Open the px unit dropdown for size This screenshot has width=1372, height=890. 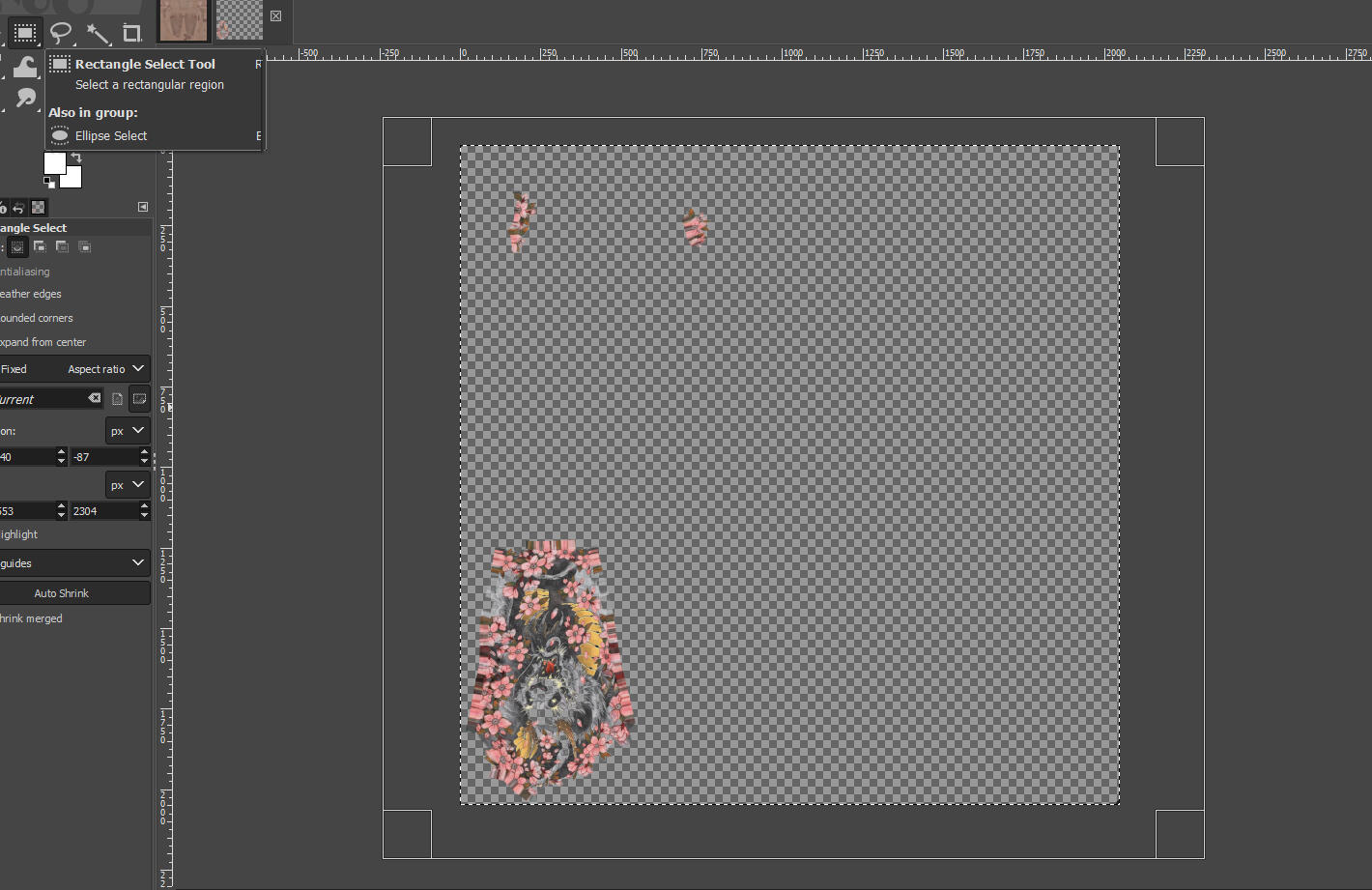point(127,484)
